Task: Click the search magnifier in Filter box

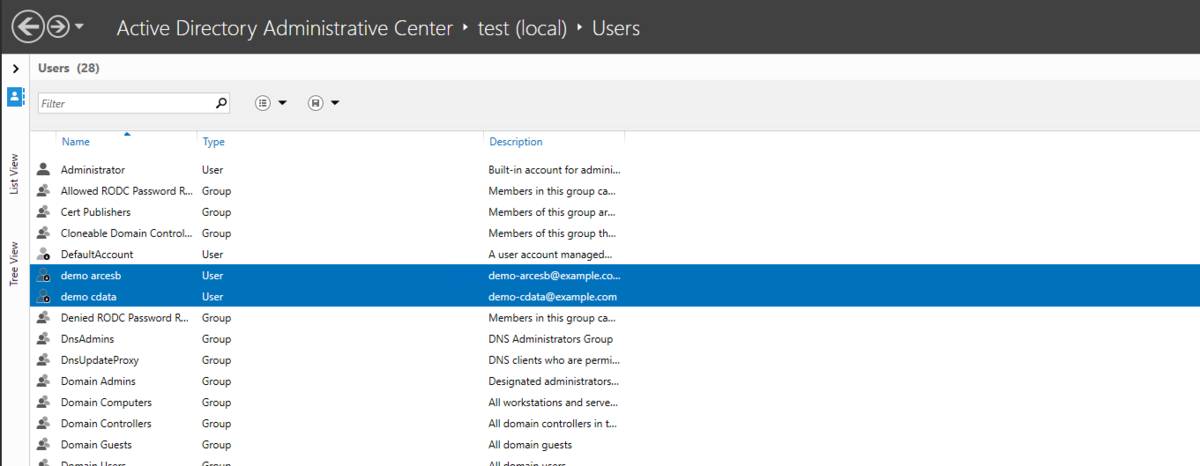Action: click(x=221, y=103)
